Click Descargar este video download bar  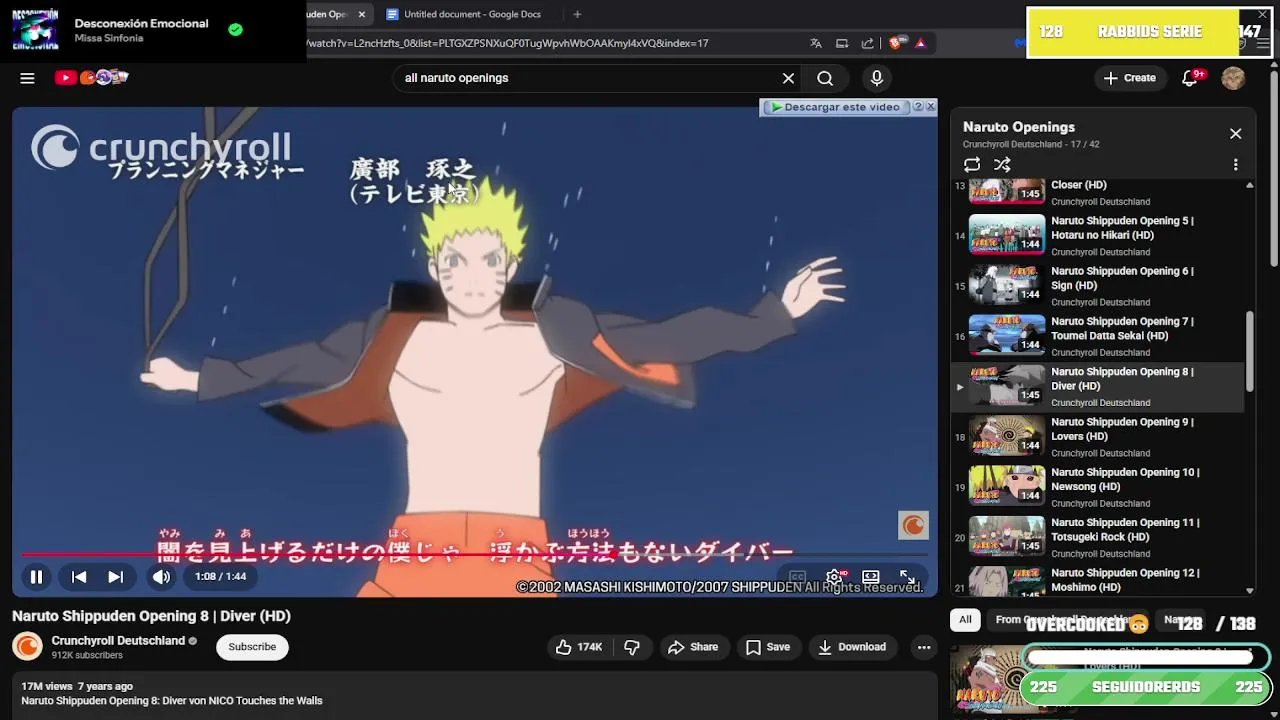coord(837,107)
